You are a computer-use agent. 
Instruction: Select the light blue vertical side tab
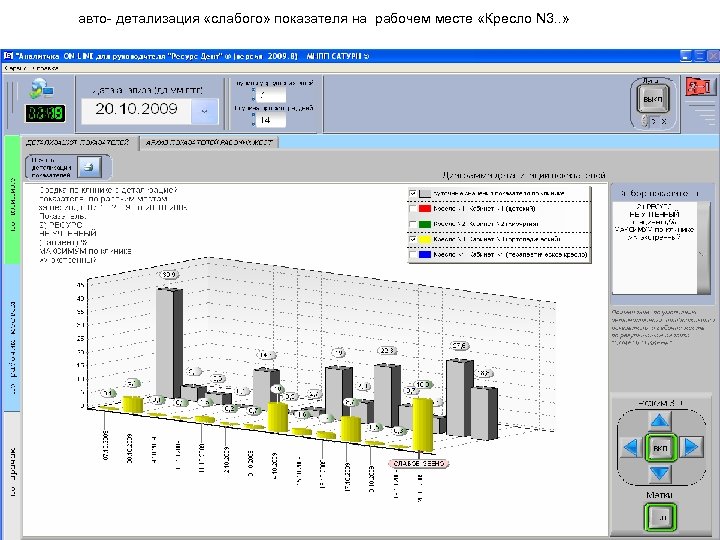(12, 338)
